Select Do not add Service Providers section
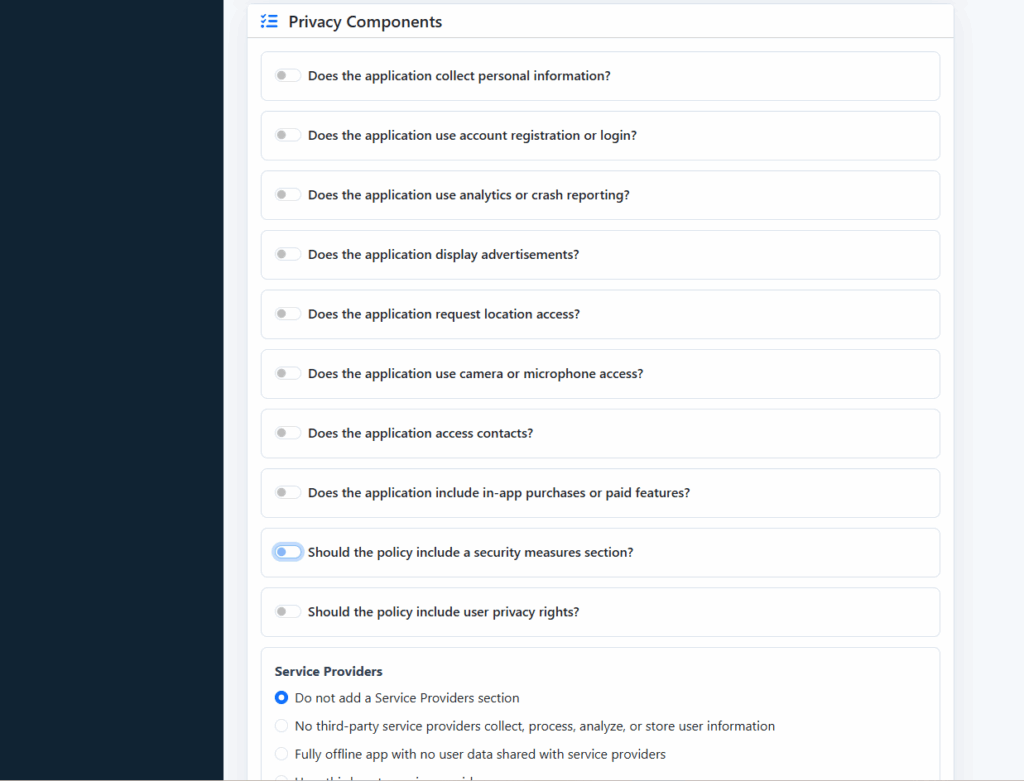Image resolution: width=1024 pixels, height=781 pixels. pyautogui.click(x=281, y=698)
